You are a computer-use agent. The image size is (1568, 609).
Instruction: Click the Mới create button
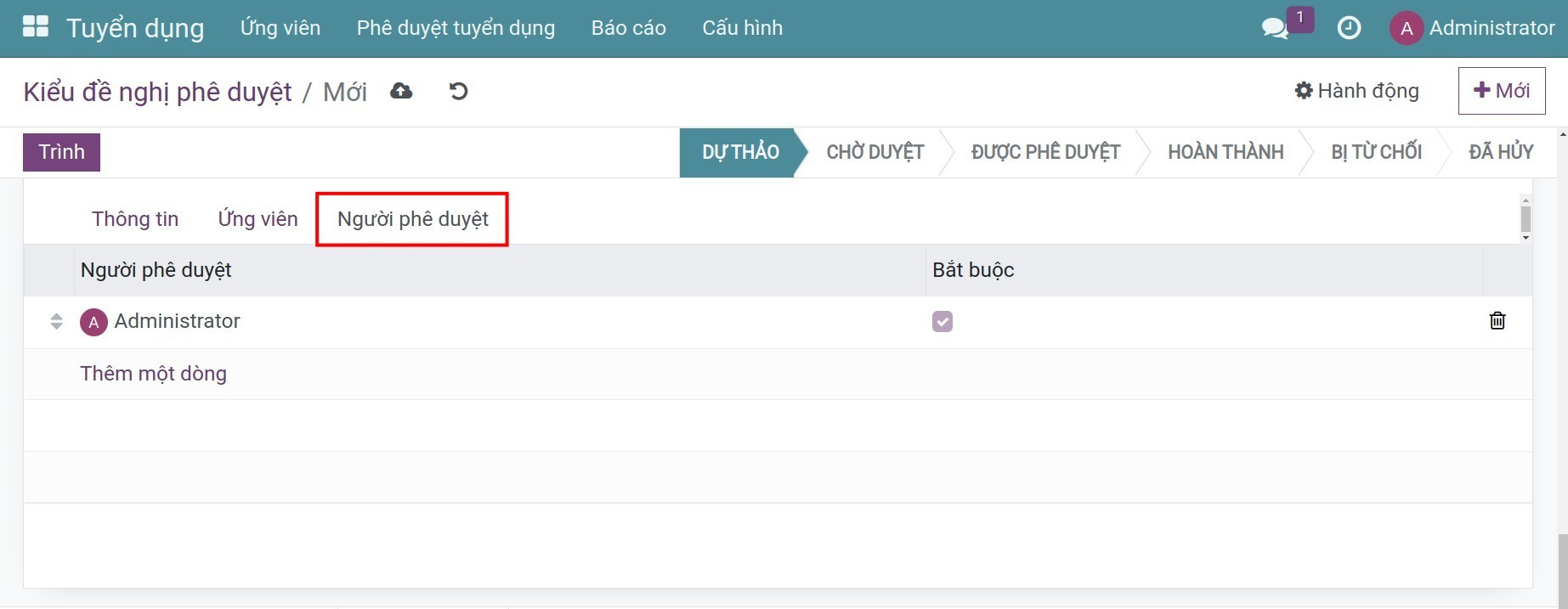pyautogui.click(x=1501, y=91)
